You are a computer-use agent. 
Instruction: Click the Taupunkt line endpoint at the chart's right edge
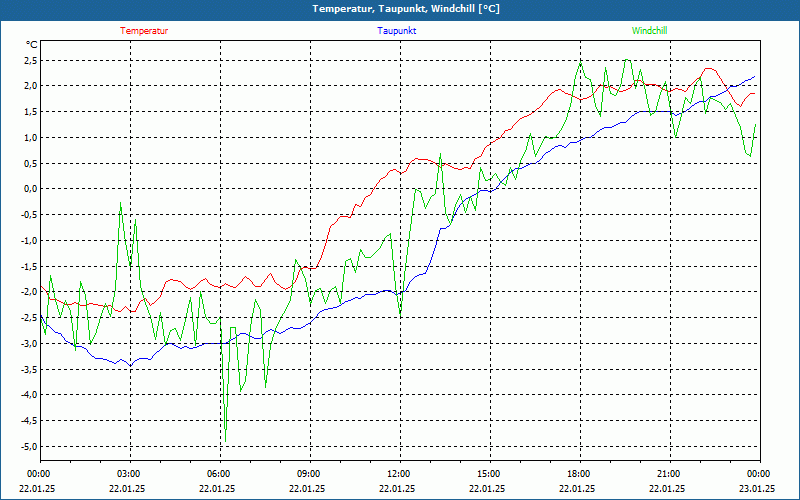(754, 77)
